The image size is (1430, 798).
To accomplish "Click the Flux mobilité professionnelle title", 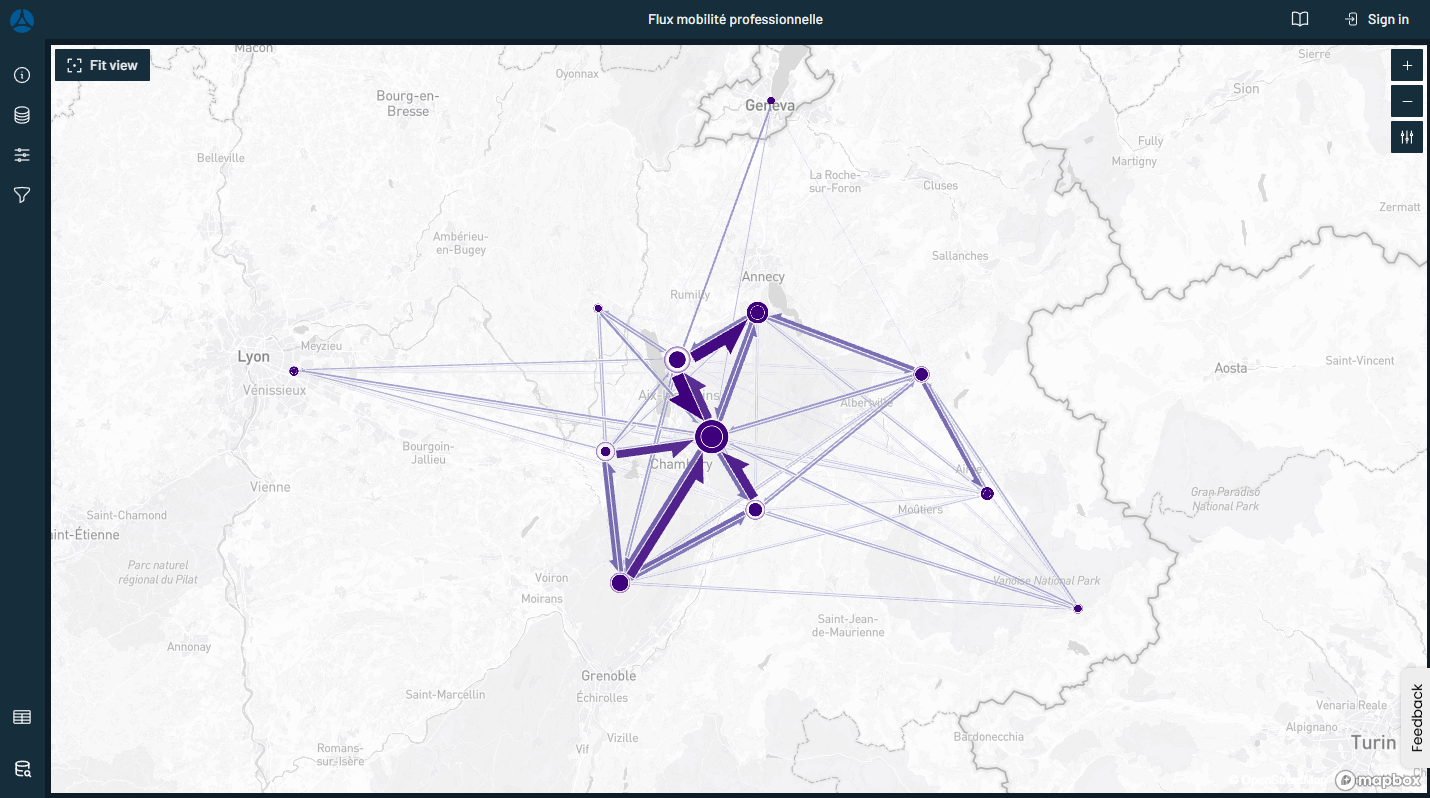I will pos(735,20).
